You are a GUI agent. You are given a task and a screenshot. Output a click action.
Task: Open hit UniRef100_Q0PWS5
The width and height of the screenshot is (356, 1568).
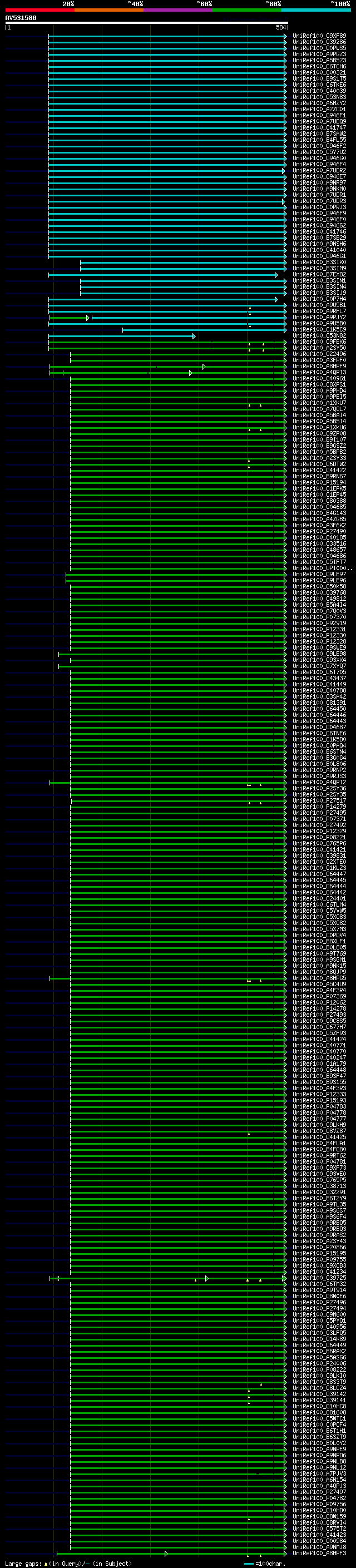pyautogui.click(x=319, y=48)
